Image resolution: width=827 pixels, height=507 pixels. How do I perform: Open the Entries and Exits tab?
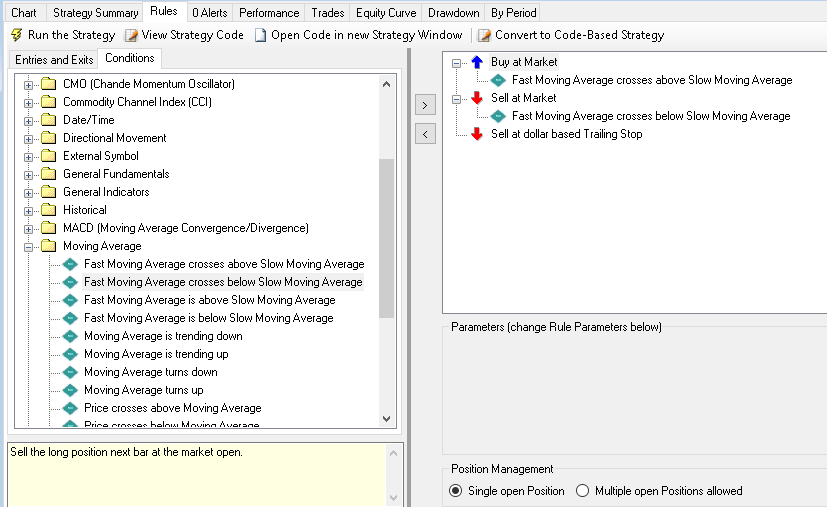tap(55, 60)
